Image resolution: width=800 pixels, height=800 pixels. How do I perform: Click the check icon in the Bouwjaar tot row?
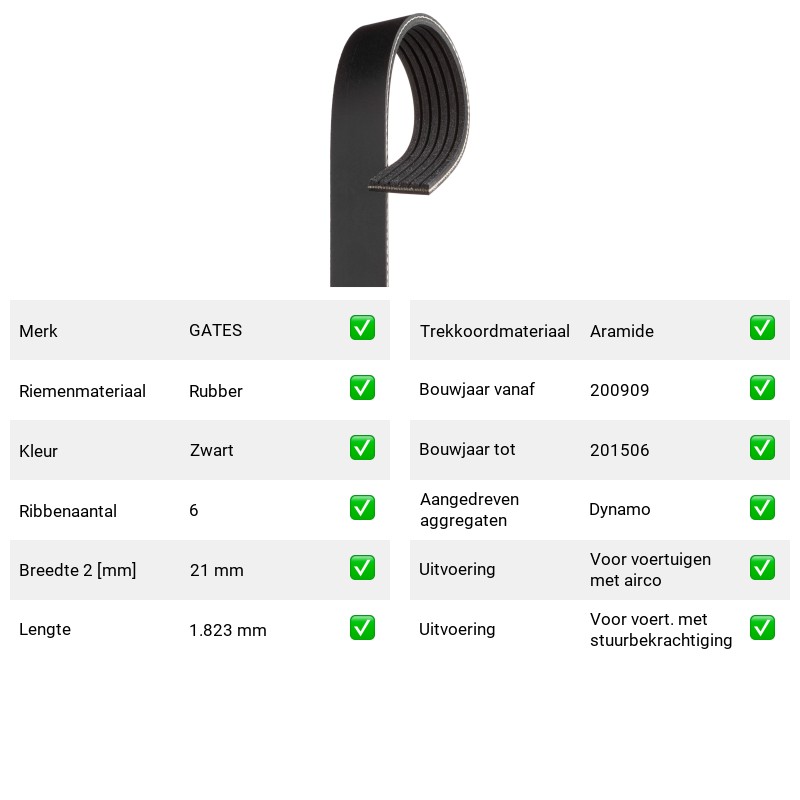coord(762,447)
